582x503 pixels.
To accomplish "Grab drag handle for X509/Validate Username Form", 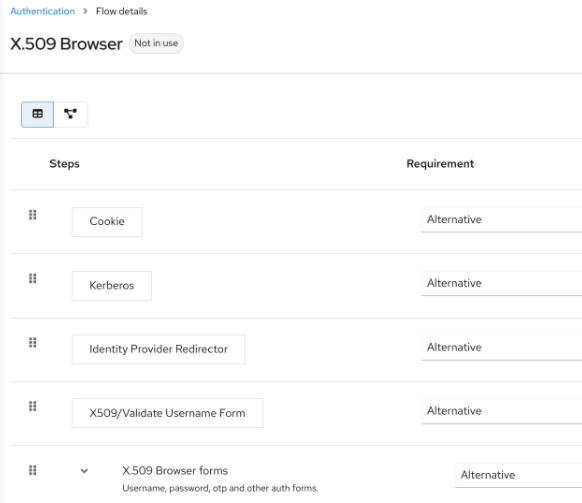I will pyautogui.click(x=33, y=406).
